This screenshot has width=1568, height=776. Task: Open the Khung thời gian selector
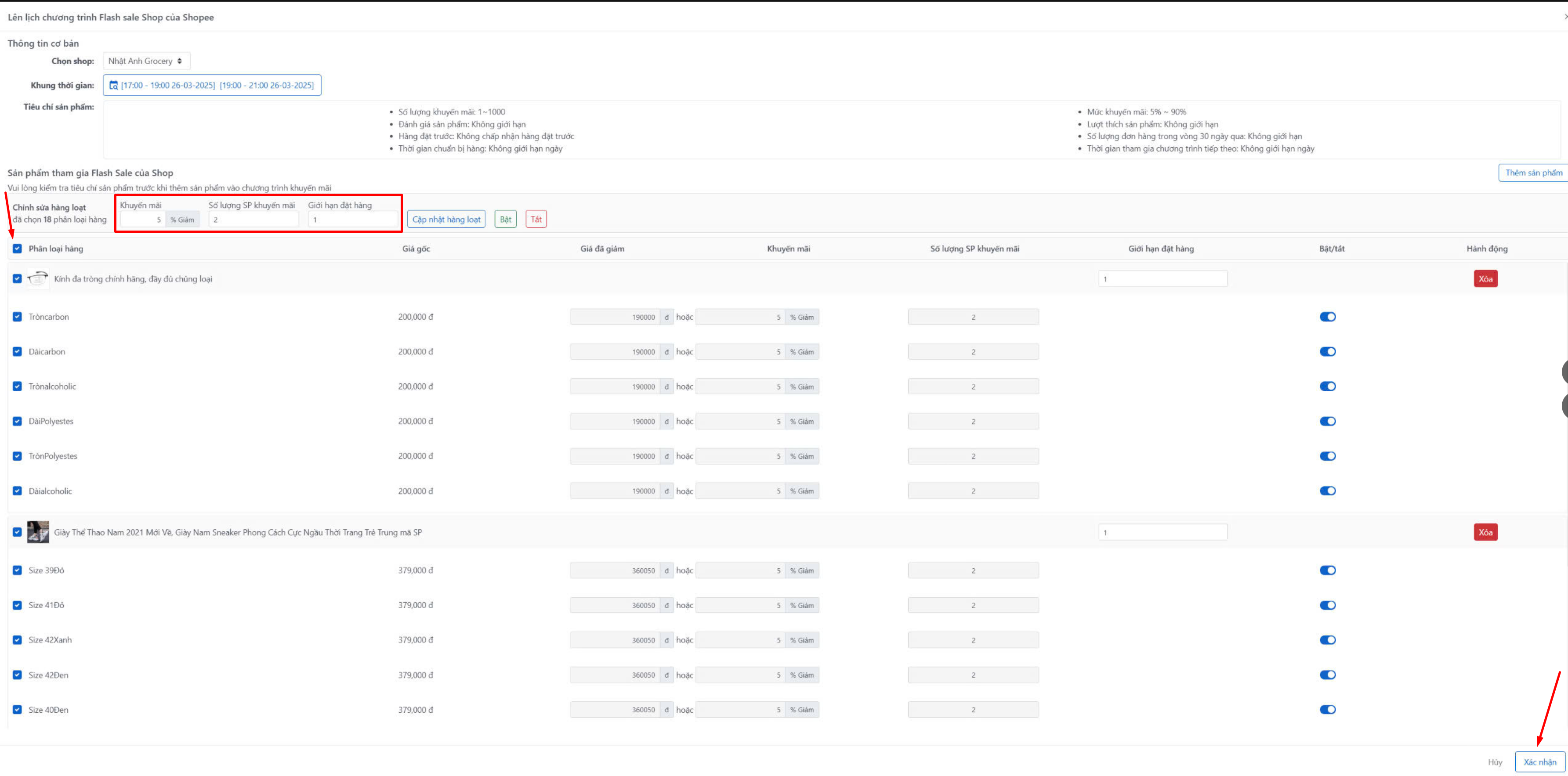pos(212,85)
